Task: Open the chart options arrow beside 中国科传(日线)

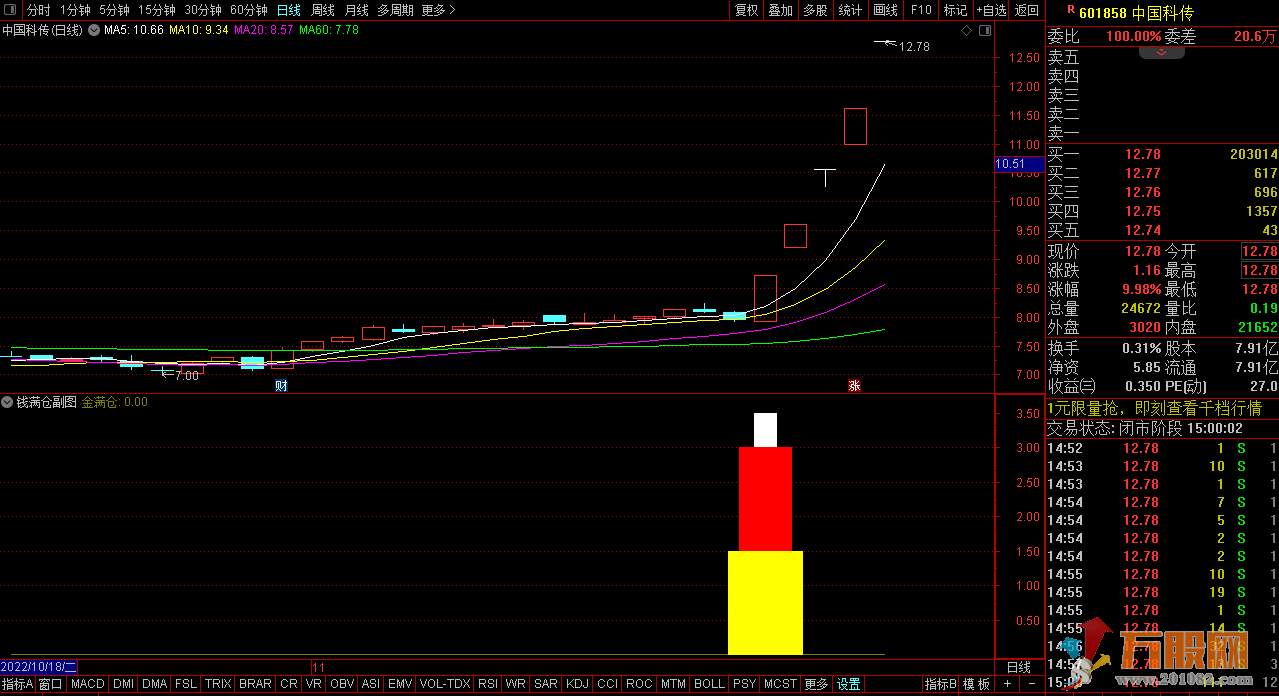Action: pos(94,30)
